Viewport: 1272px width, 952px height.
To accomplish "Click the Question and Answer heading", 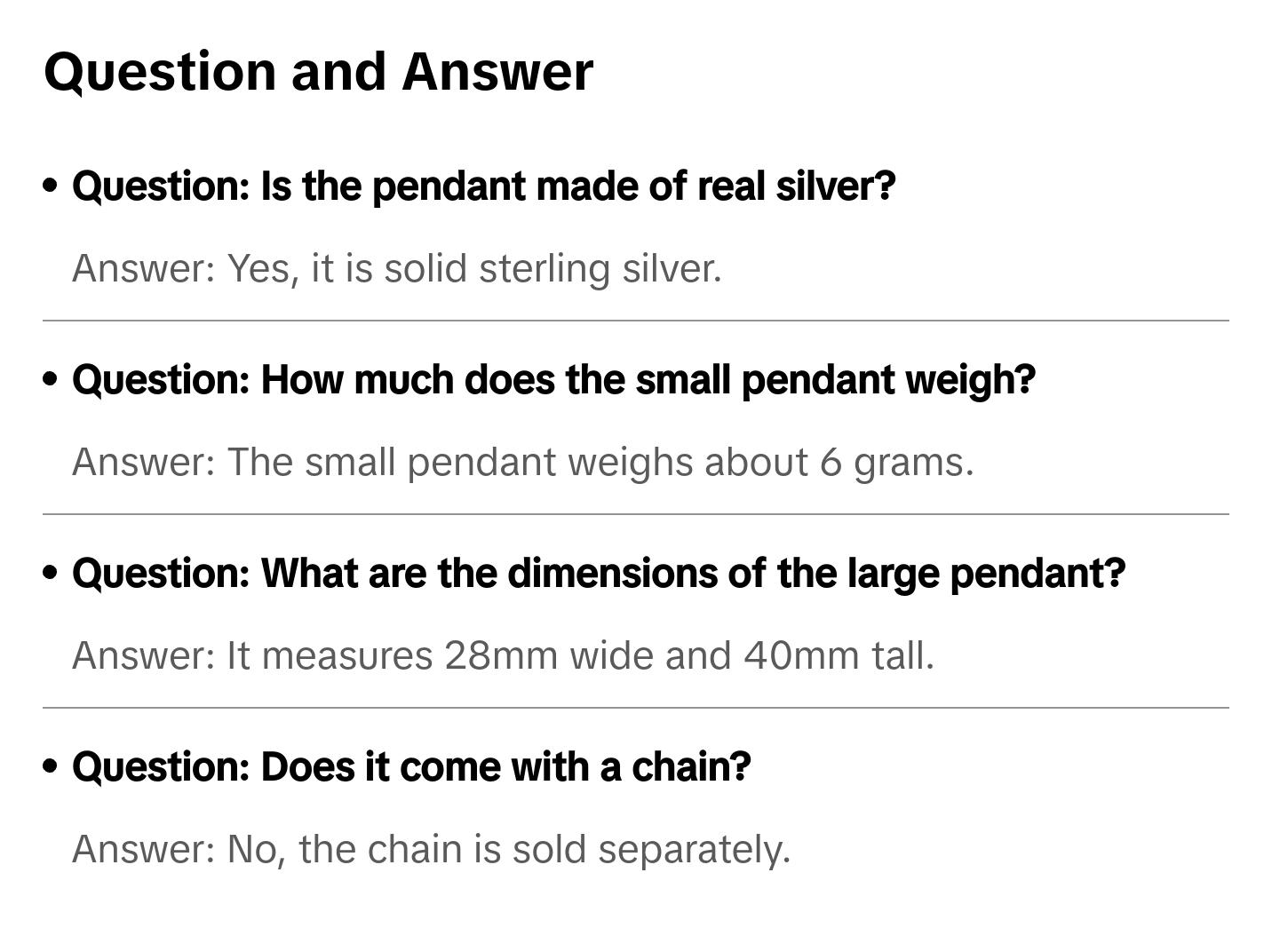I will point(318,72).
